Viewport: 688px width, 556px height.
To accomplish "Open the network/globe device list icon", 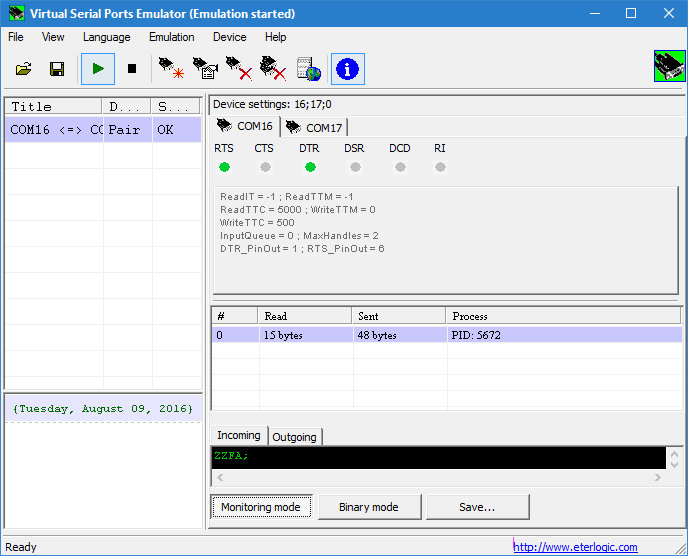I will coord(308,69).
